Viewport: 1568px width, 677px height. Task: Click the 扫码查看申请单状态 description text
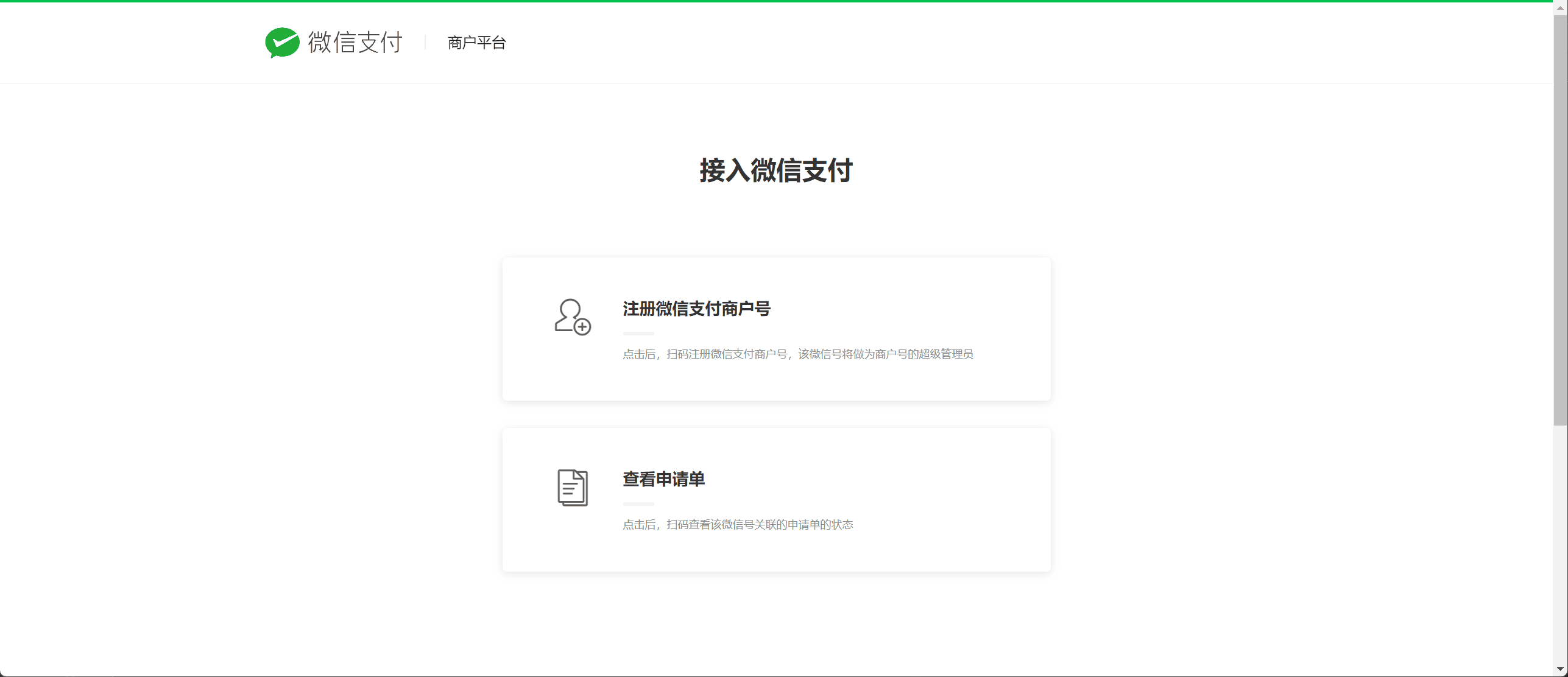point(738,524)
